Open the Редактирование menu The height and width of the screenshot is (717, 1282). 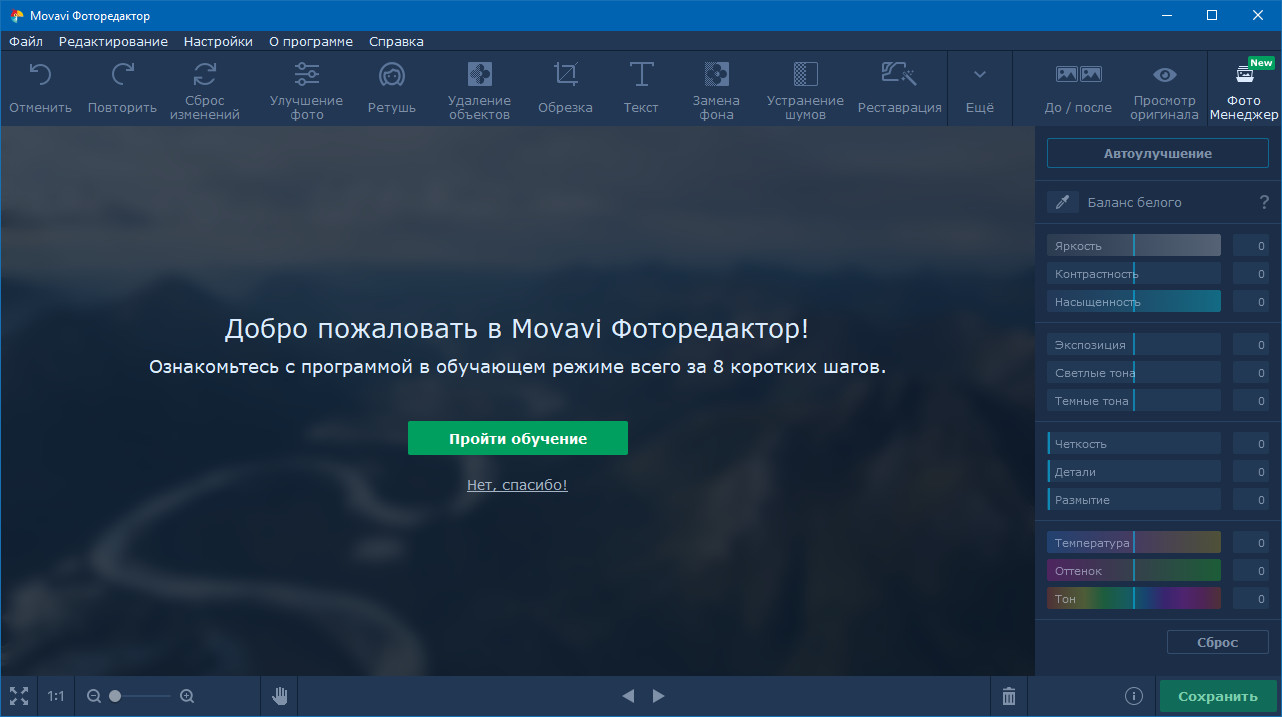[x=113, y=41]
